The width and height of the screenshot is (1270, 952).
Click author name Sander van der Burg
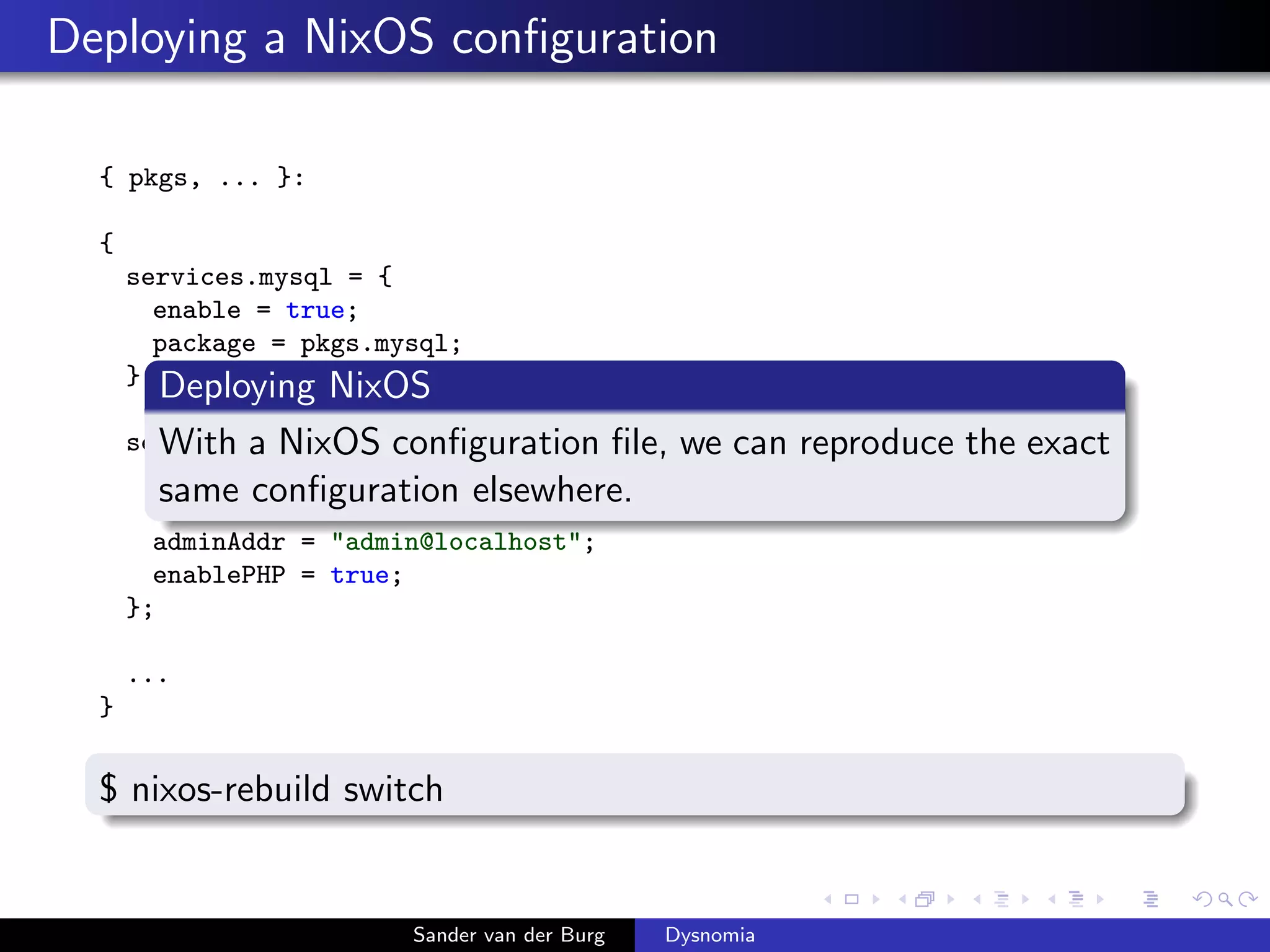tap(509, 935)
